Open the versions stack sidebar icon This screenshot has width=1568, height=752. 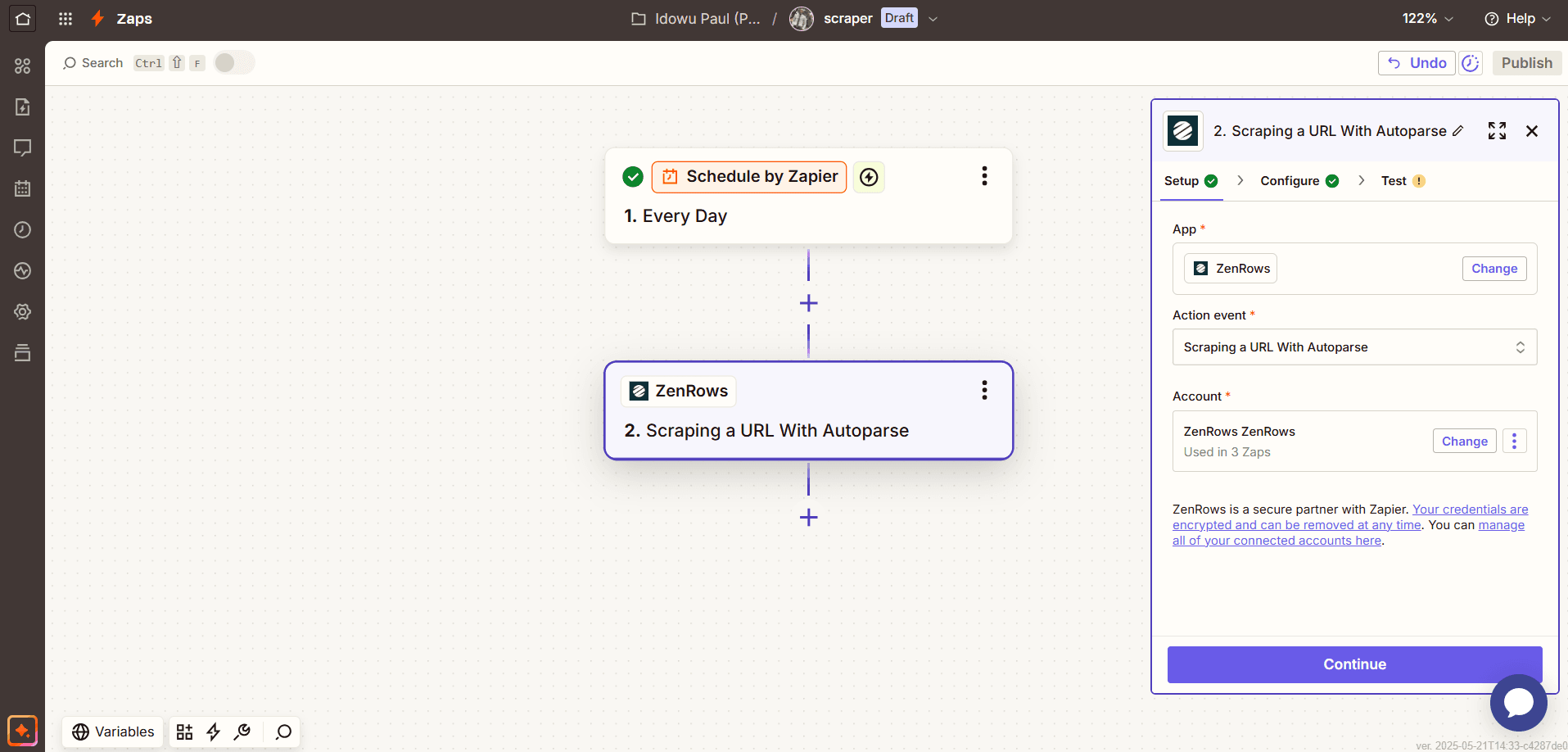pyautogui.click(x=23, y=352)
